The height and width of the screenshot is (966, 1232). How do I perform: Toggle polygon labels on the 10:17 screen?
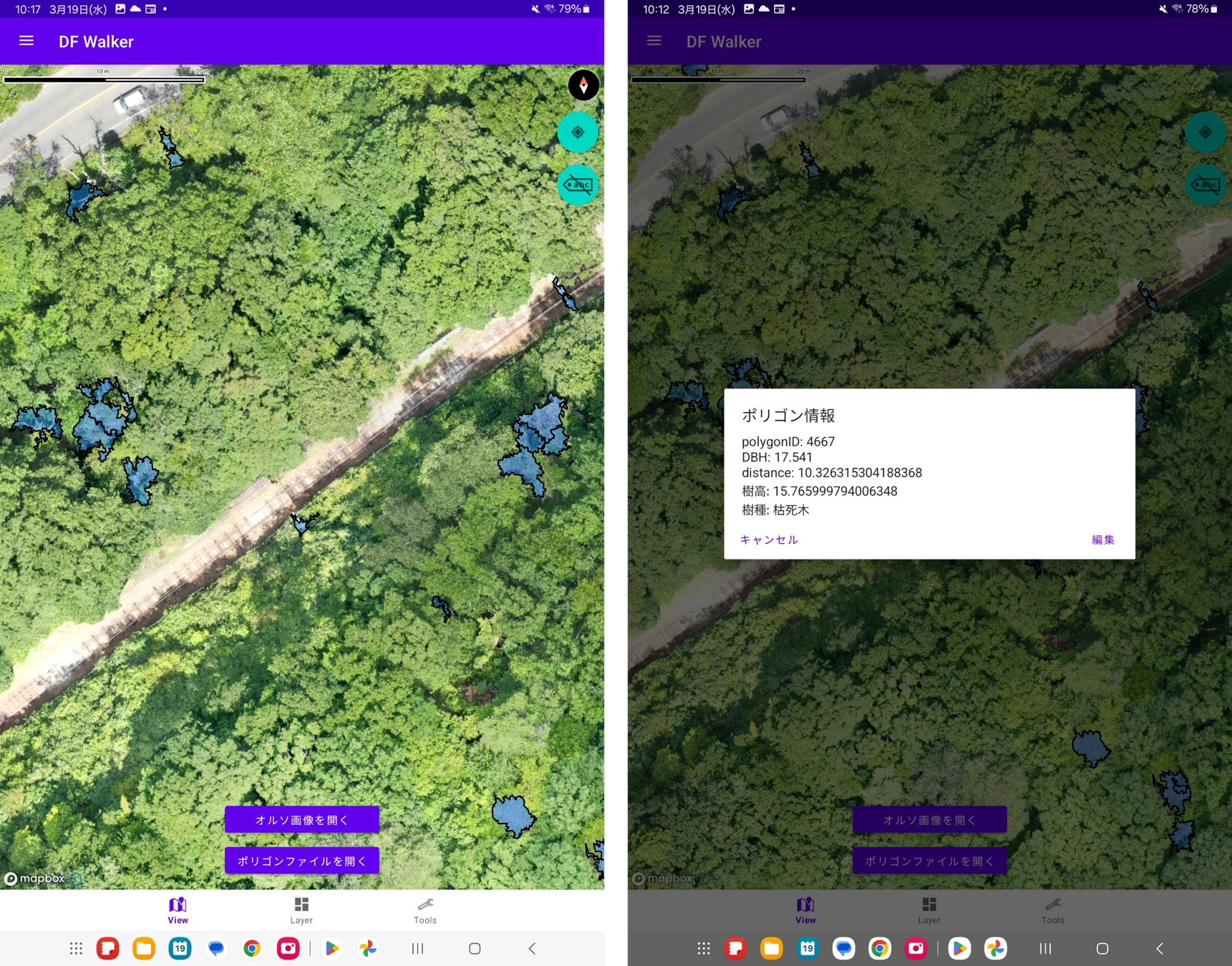pos(578,185)
